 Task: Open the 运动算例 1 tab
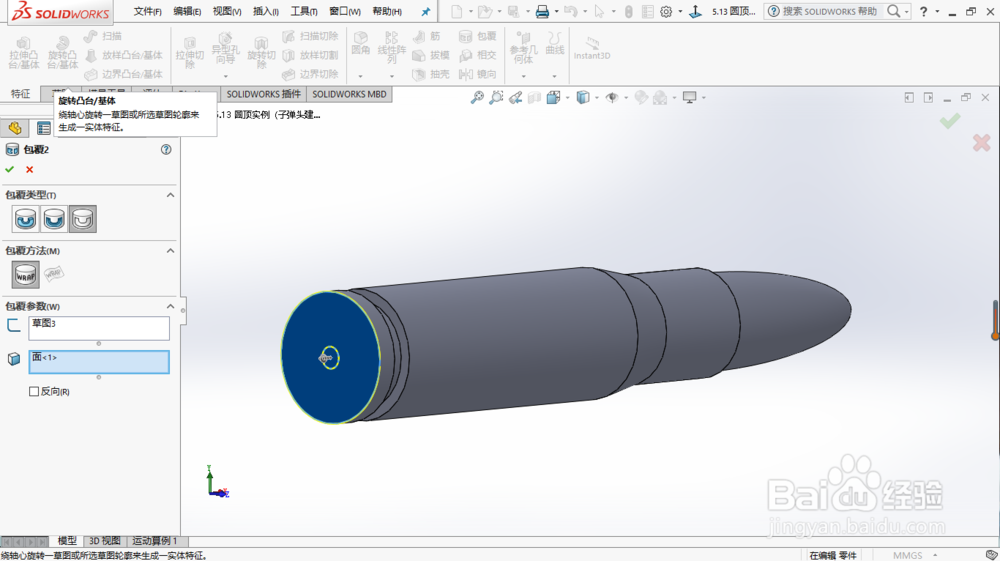155,541
